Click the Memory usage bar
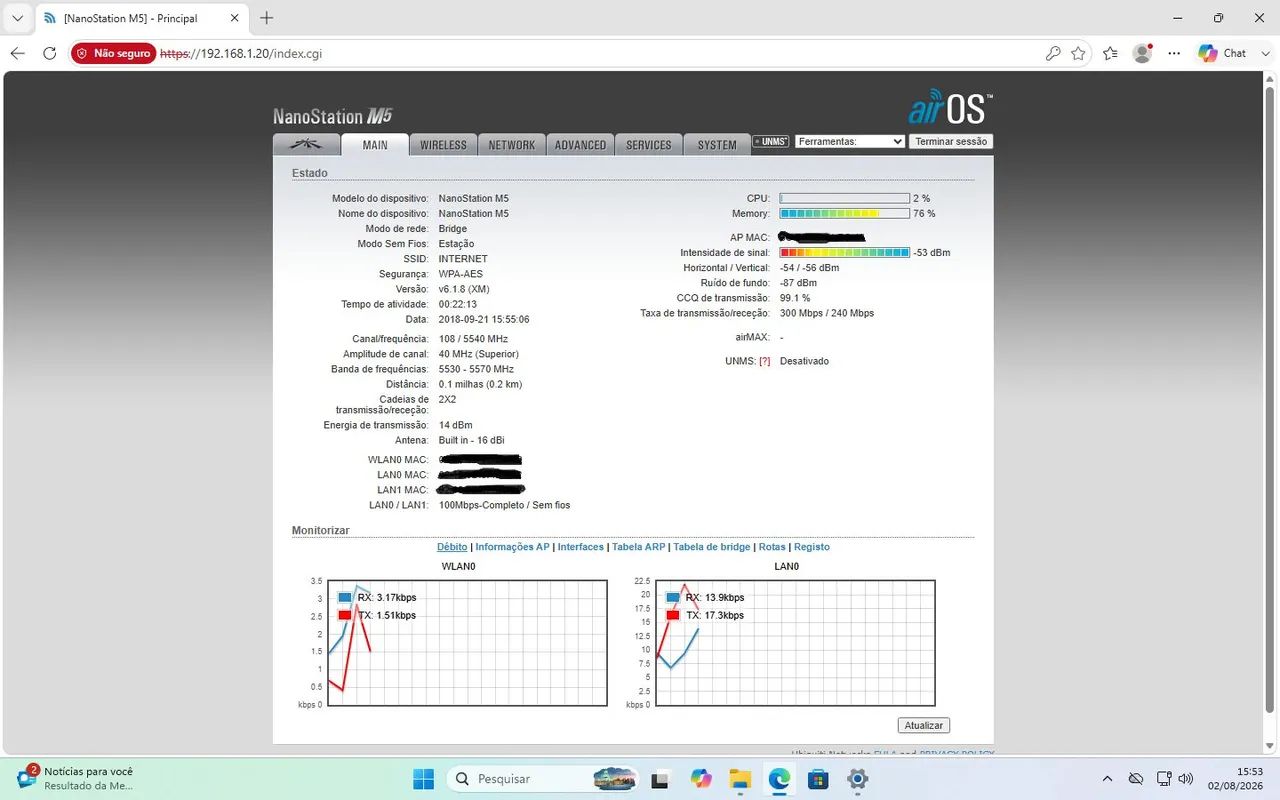The height and width of the screenshot is (800, 1280). coord(845,214)
